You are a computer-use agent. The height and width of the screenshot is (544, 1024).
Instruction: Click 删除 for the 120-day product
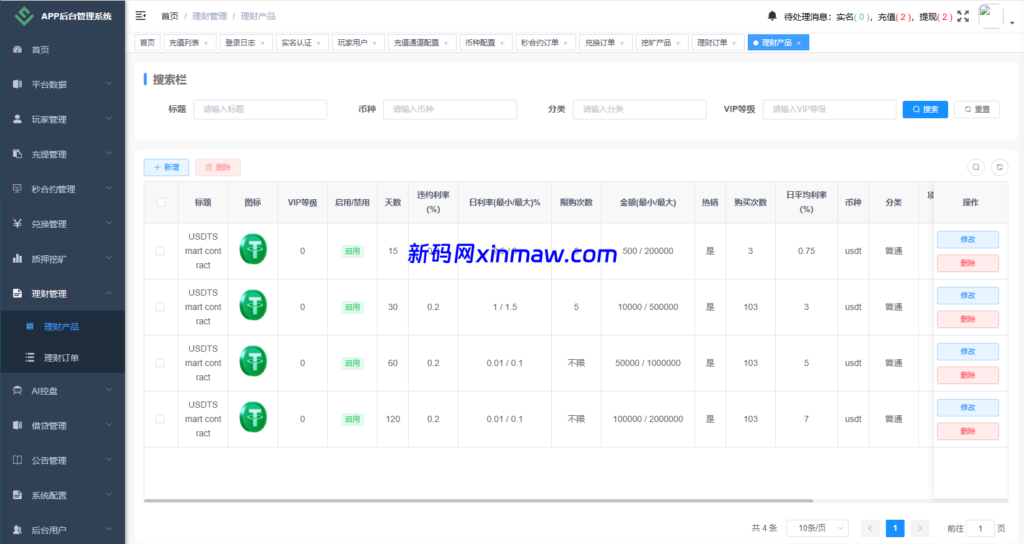tap(967, 431)
